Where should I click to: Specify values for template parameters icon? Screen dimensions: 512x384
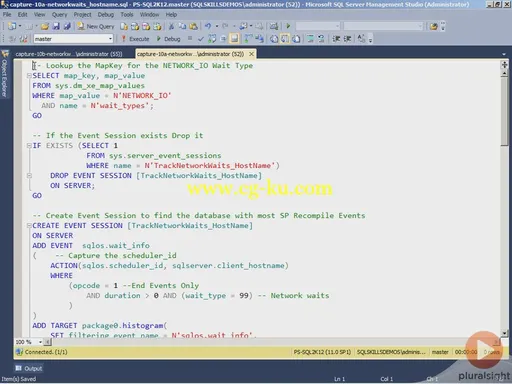pyautogui.click(x=361, y=39)
